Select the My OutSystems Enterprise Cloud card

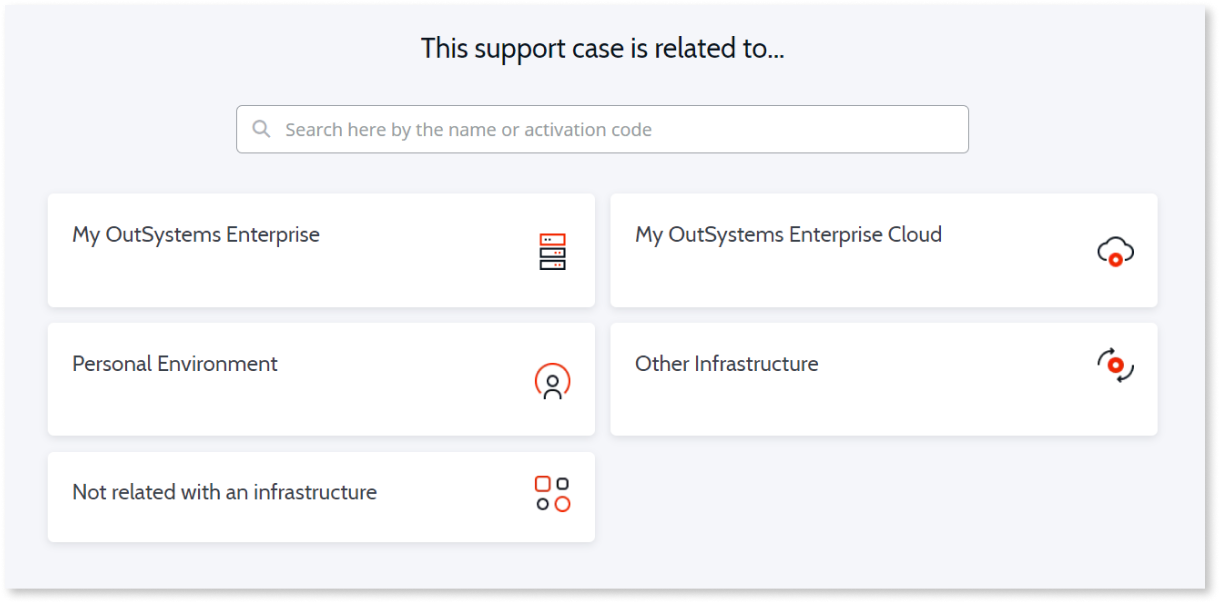pos(883,250)
